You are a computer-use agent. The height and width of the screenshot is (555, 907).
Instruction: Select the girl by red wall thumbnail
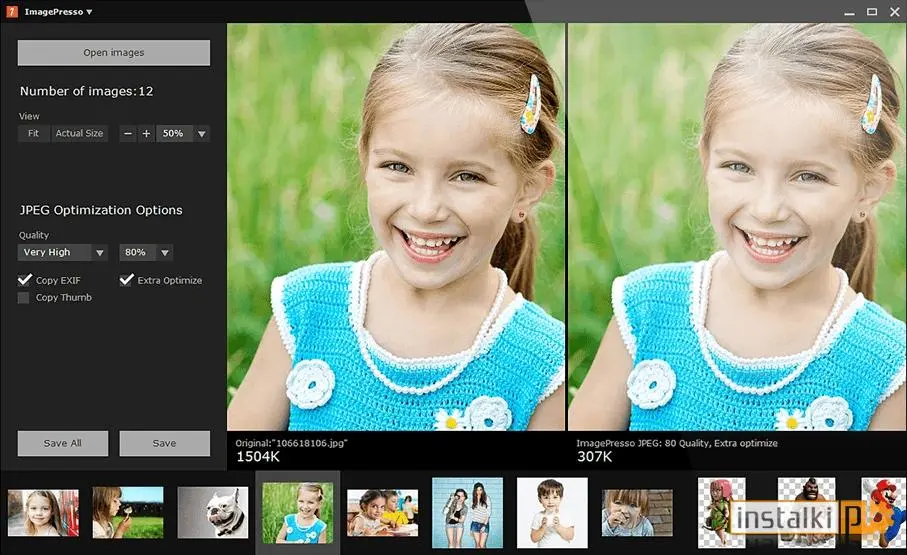click(43, 513)
